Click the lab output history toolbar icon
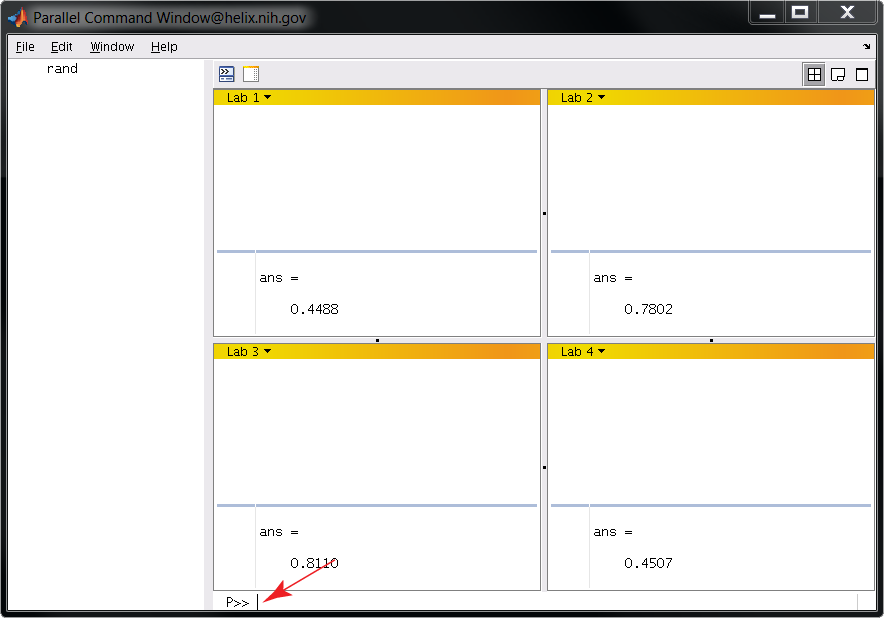 point(251,73)
